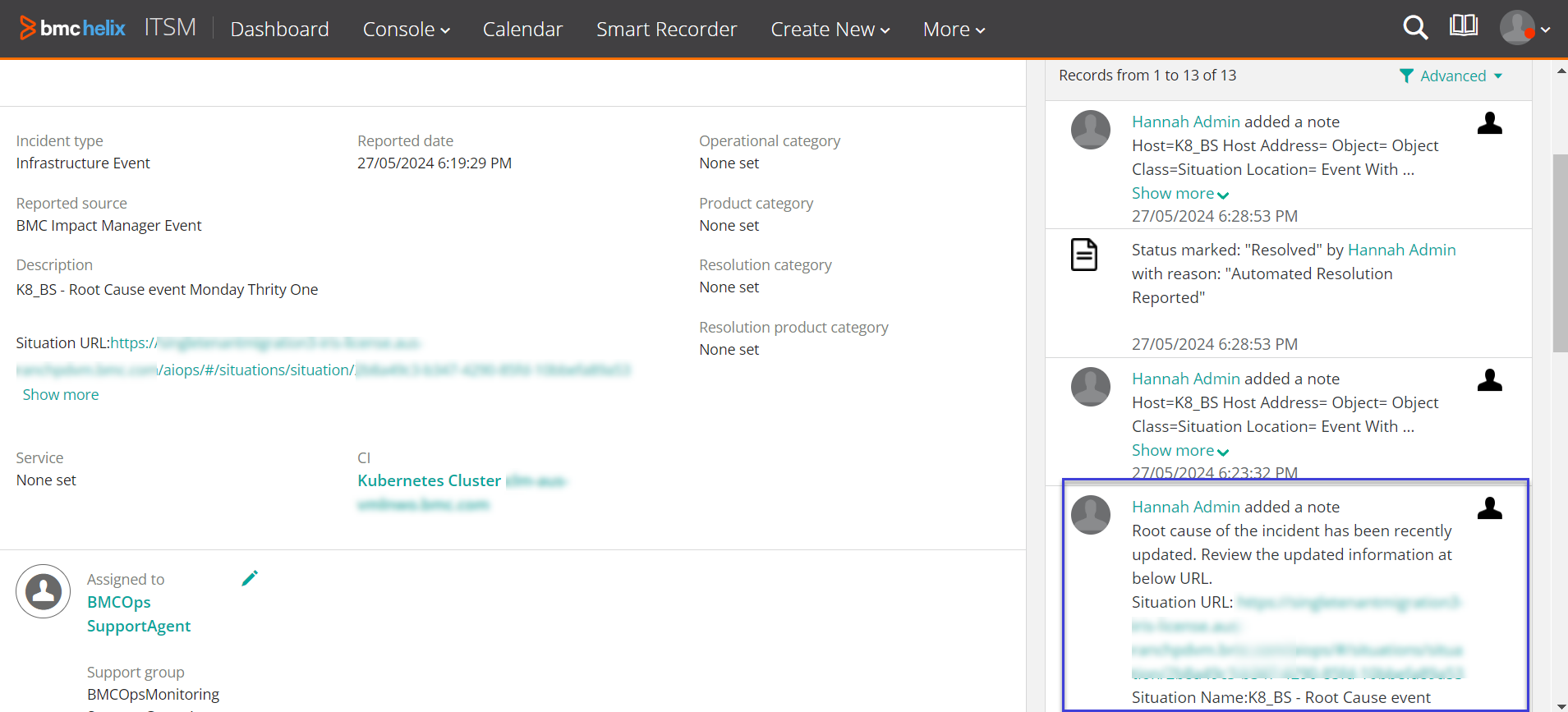Open the Situation URL link in Description
The height and width of the screenshot is (712, 1568).
324,356
